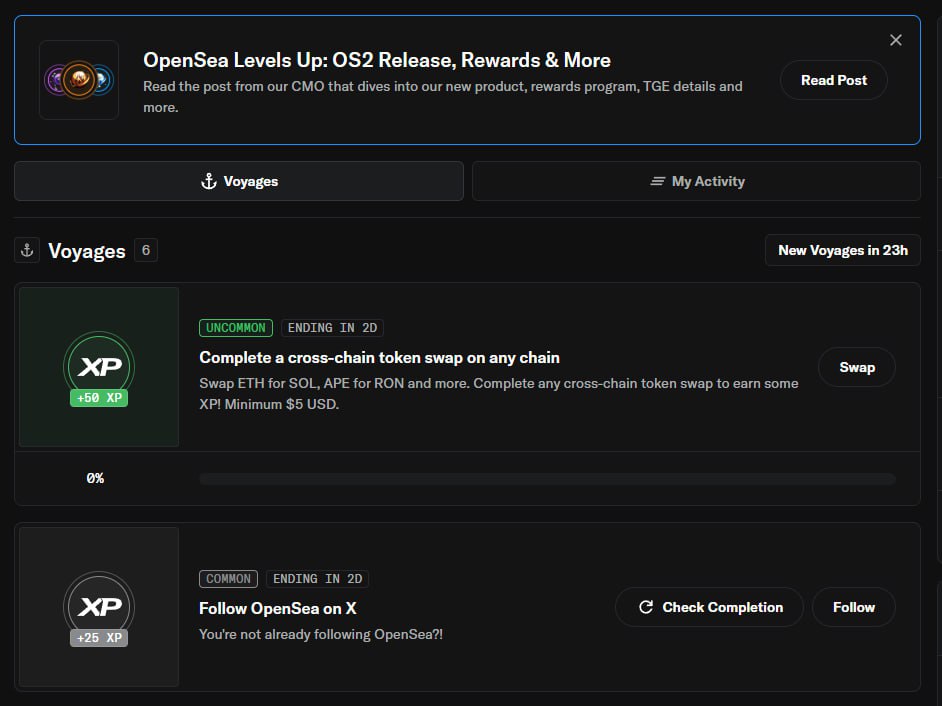Click the 'OpenSea Levels Up' banner headline
This screenshot has width=942, height=706.
point(377,60)
